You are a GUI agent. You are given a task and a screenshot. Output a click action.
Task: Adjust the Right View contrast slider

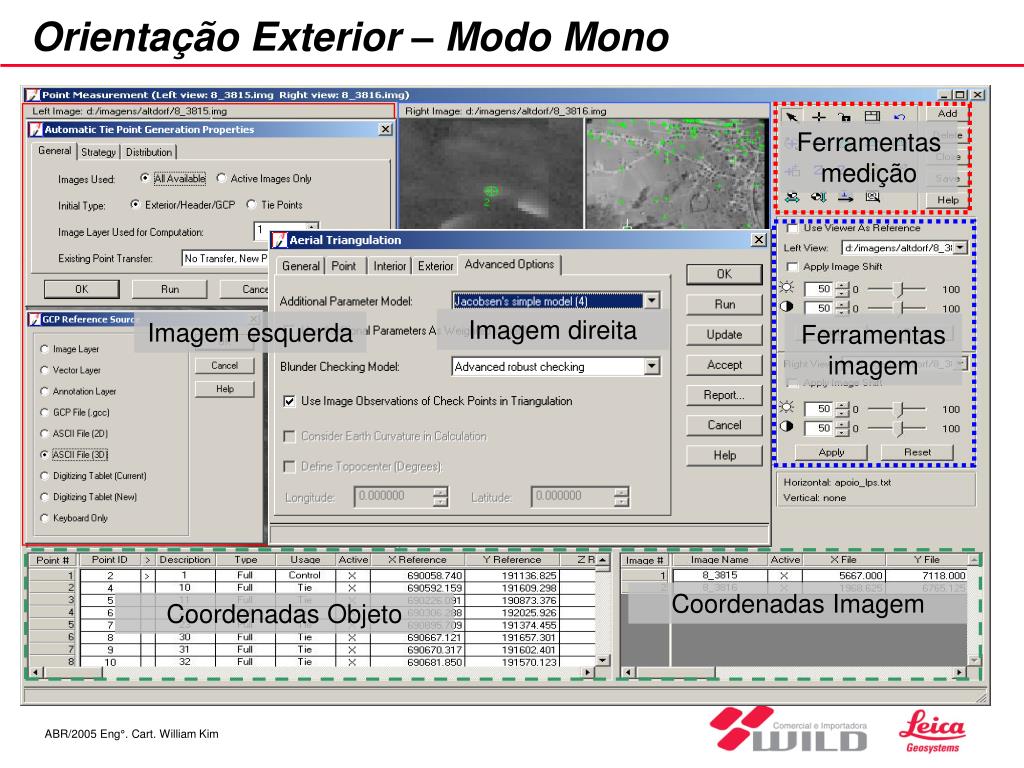click(x=899, y=428)
